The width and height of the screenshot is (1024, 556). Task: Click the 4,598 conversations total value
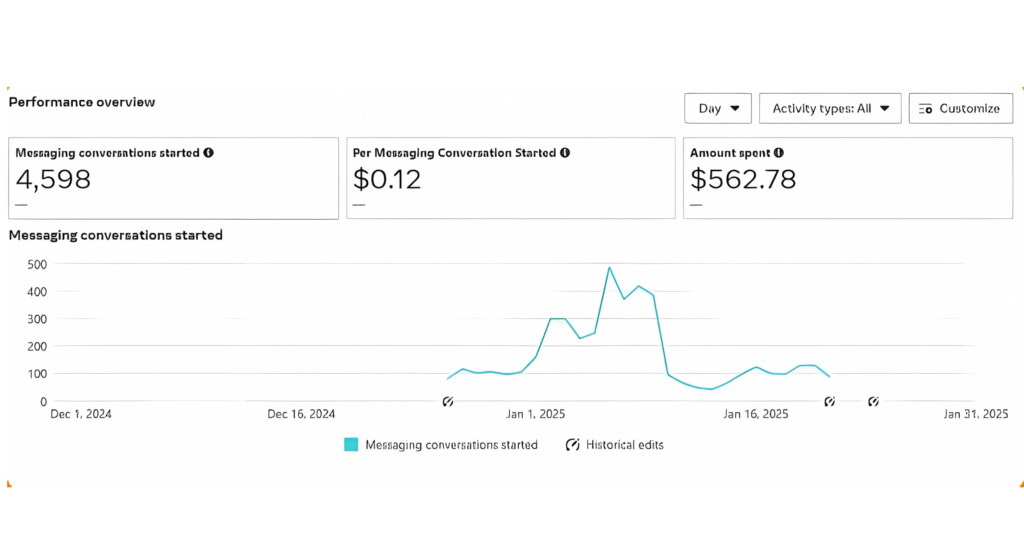53,180
